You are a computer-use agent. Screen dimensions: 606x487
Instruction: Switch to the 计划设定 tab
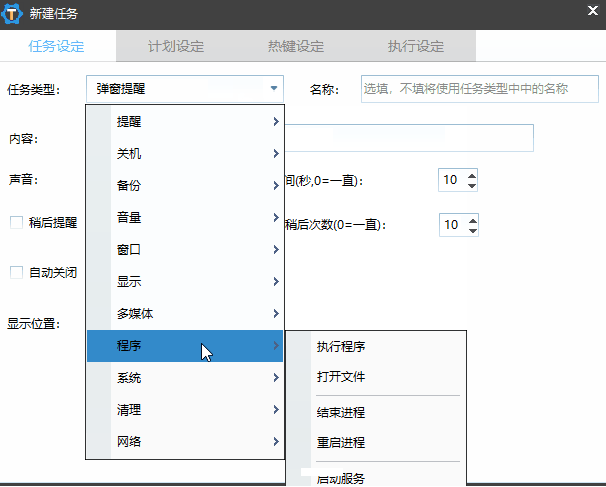(x=176, y=46)
